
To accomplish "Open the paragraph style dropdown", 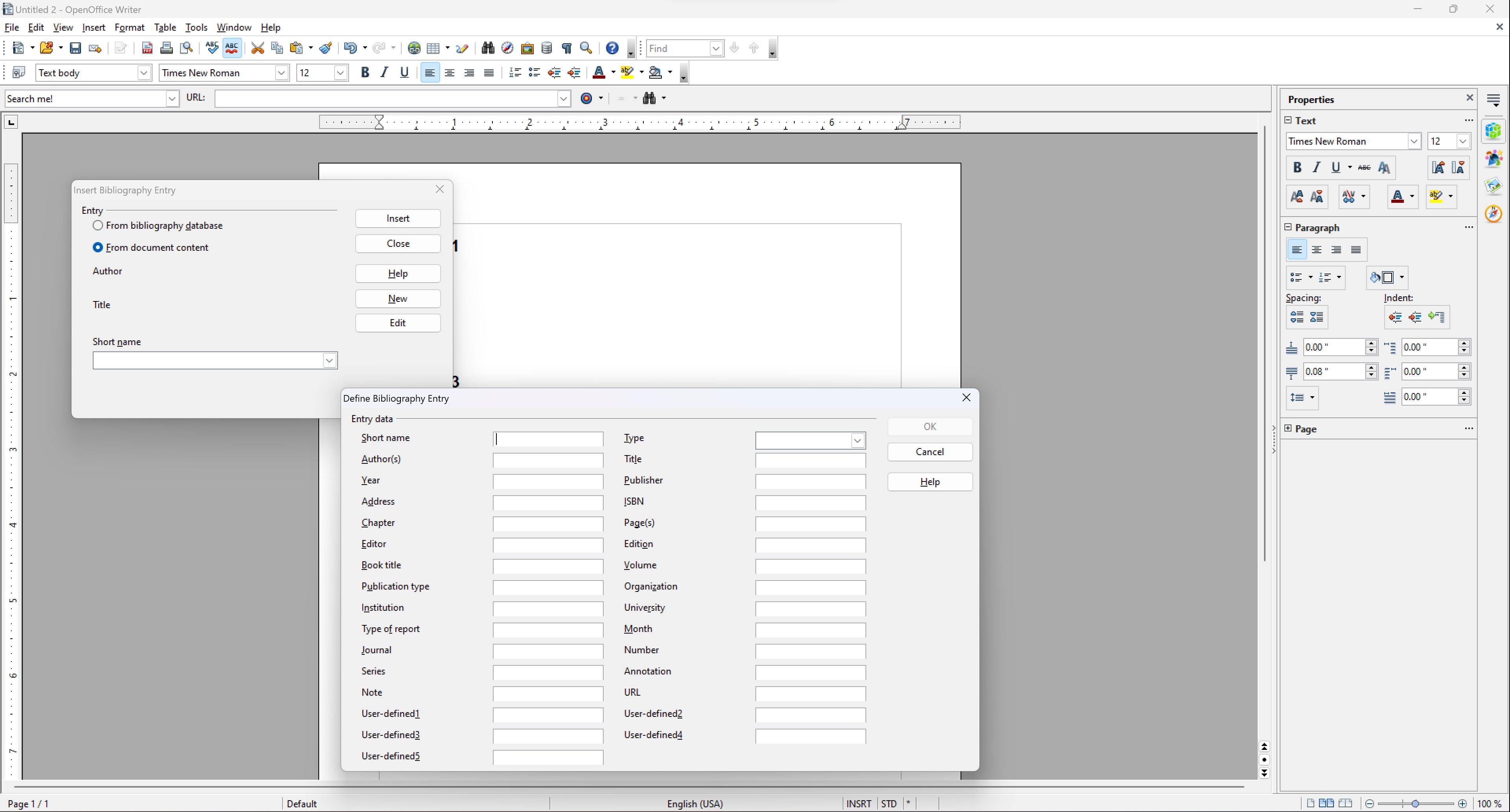I will coord(144,73).
